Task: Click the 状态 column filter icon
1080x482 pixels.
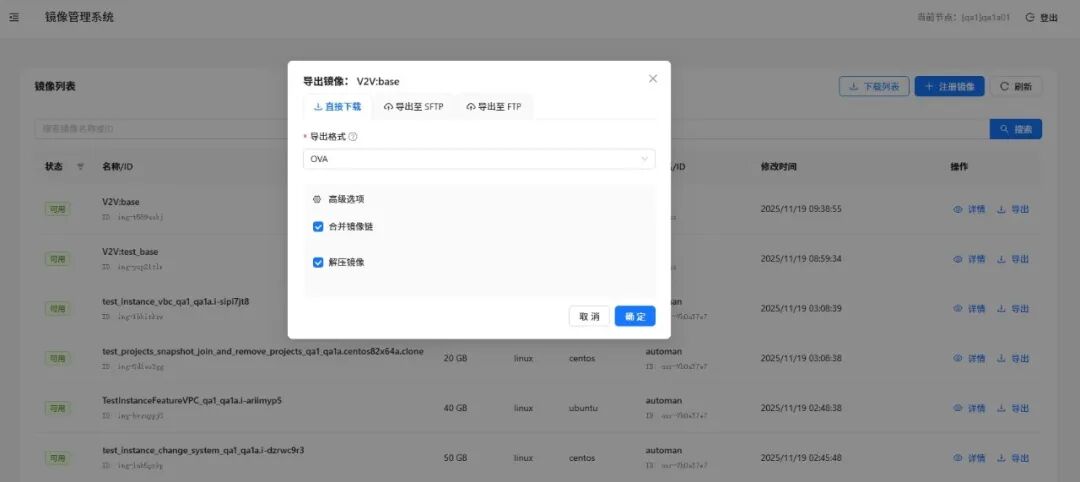Action: click(x=81, y=166)
